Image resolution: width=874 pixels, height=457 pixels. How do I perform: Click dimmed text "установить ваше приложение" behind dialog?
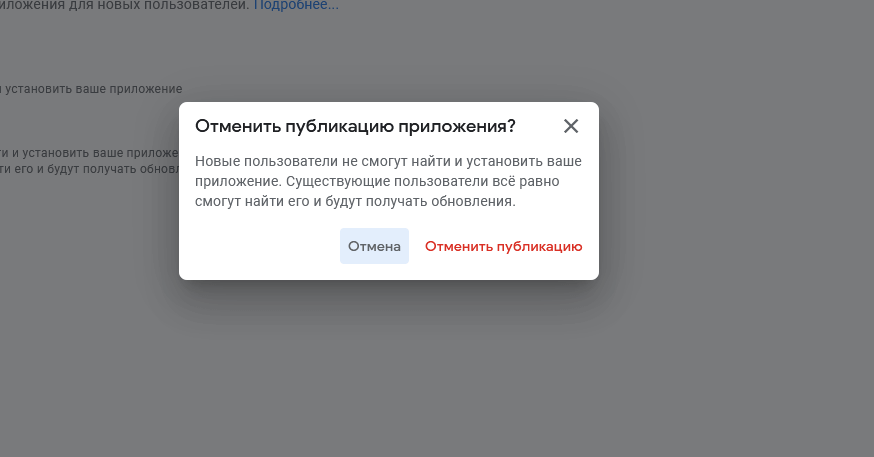(x=94, y=89)
